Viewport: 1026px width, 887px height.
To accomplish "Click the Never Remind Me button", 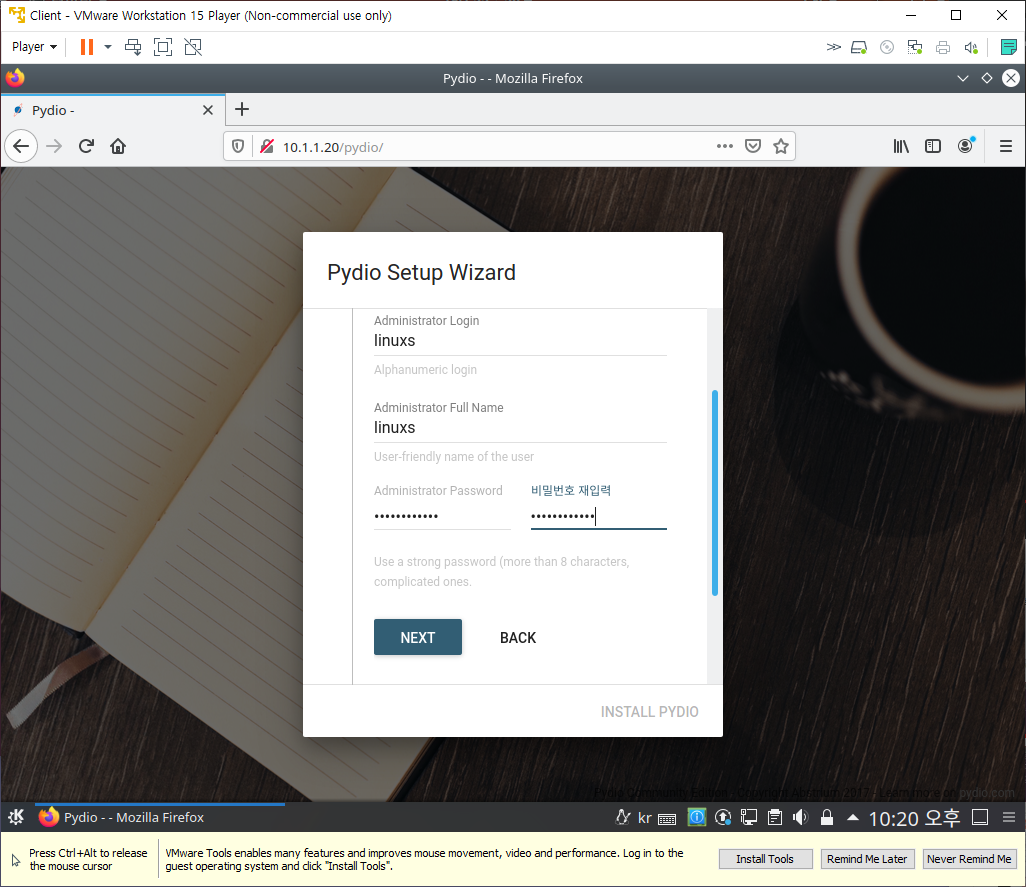I will point(968,859).
